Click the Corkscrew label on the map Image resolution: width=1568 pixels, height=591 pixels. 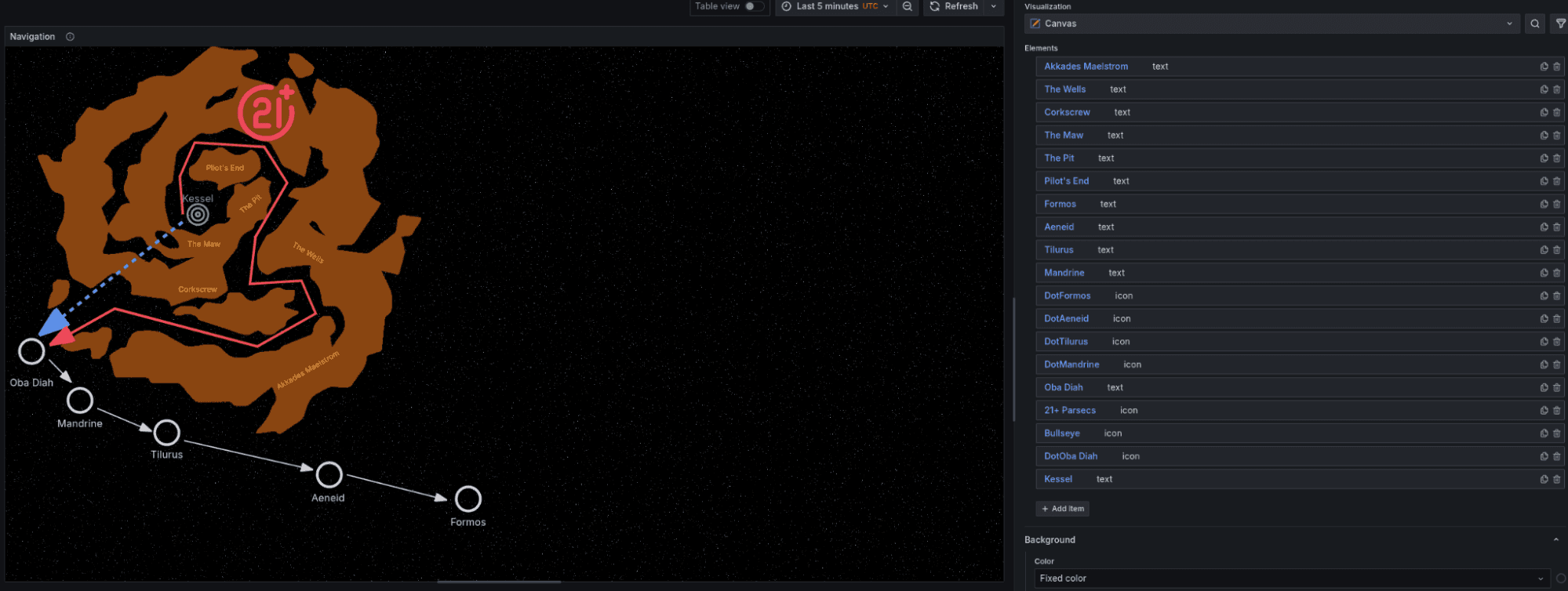click(x=198, y=289)
